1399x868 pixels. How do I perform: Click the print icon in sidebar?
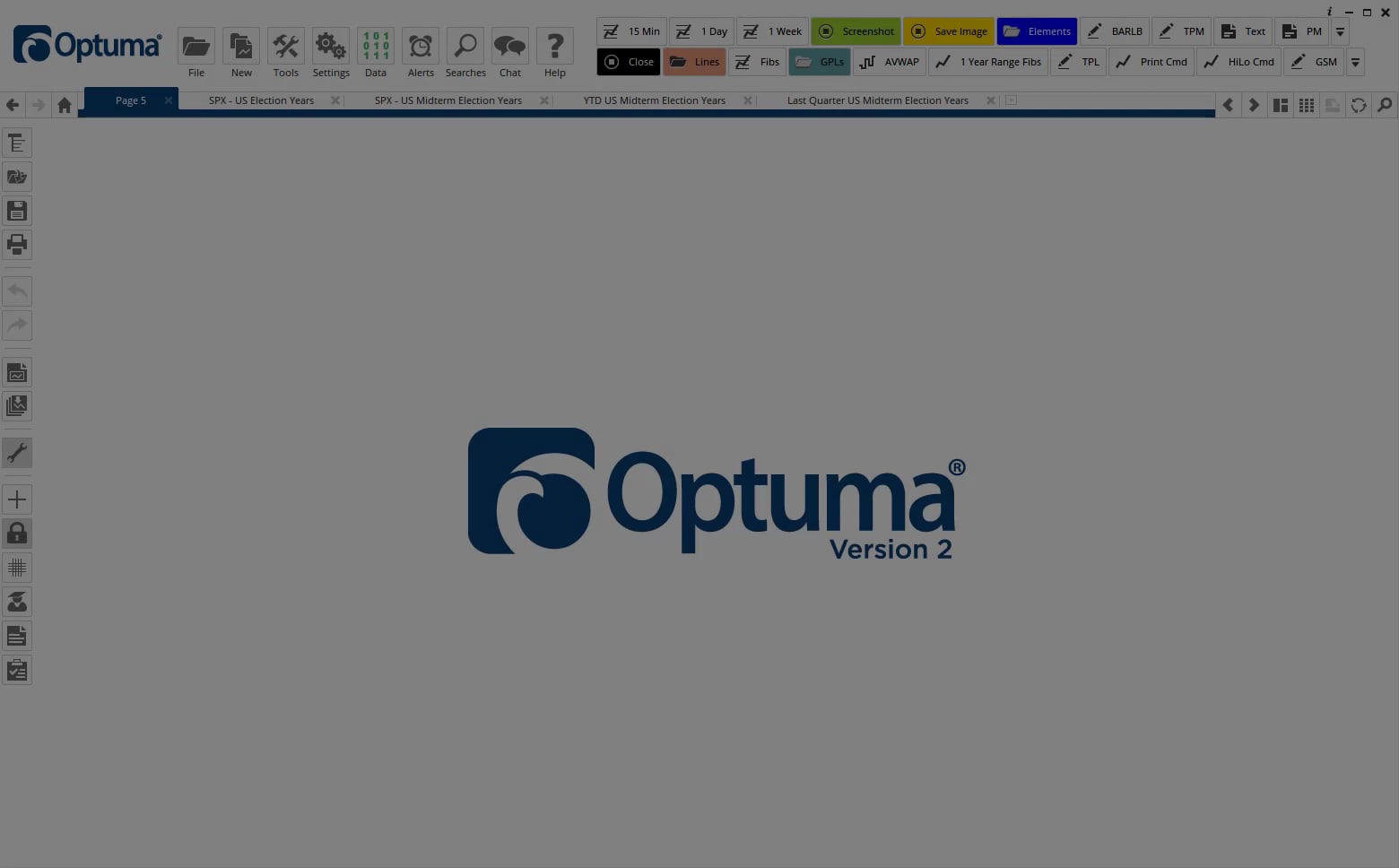tap(17, 245)
